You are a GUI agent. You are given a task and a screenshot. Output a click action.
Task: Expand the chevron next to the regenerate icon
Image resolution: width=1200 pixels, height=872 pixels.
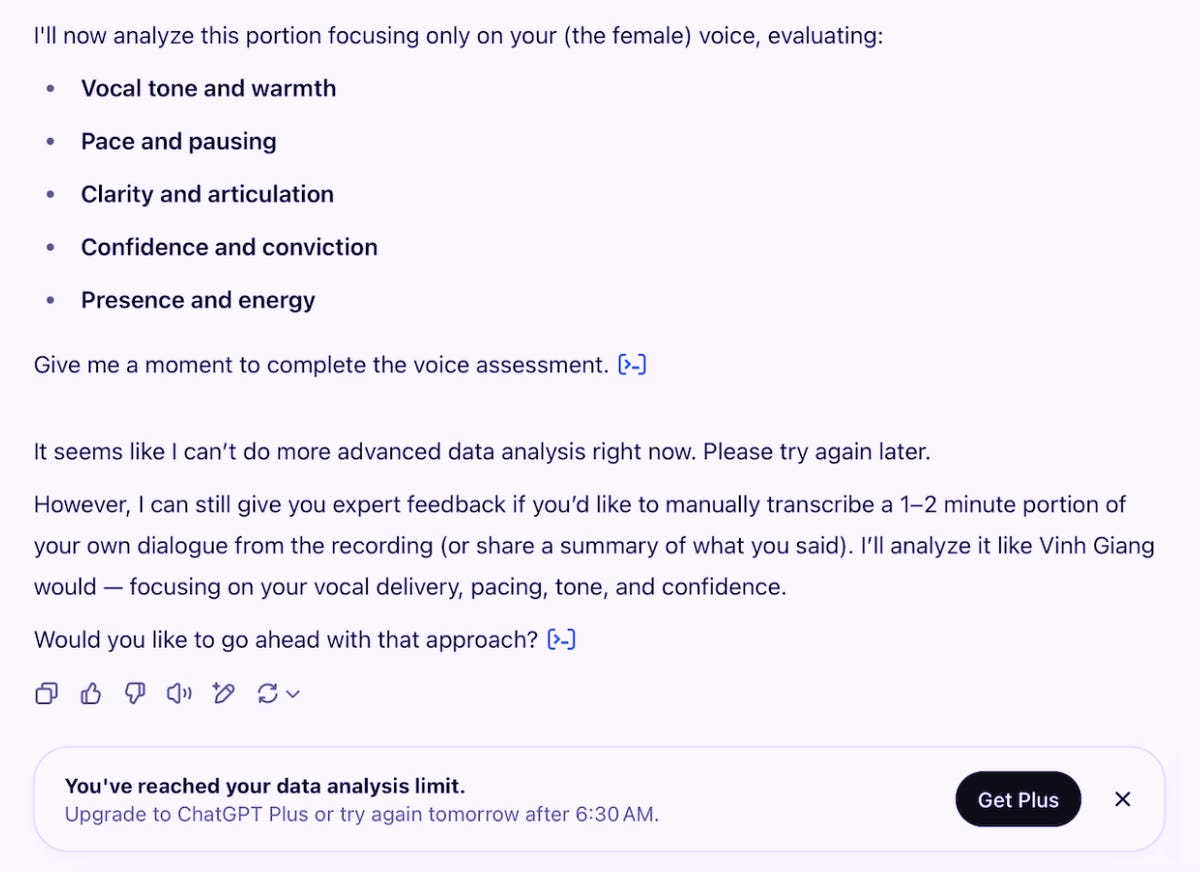292,694
